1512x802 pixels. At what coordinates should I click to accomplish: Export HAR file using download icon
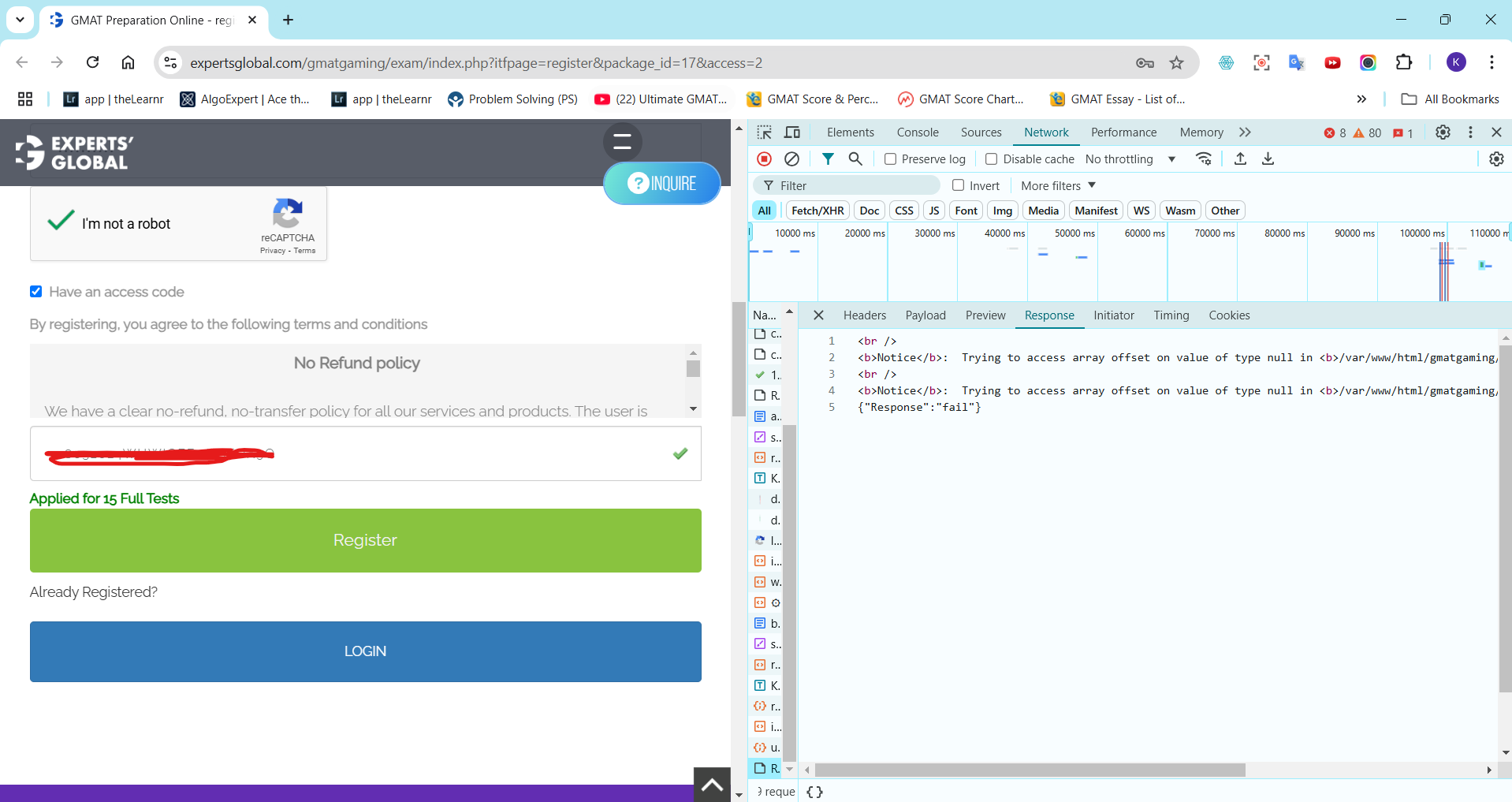point(1268,159)
